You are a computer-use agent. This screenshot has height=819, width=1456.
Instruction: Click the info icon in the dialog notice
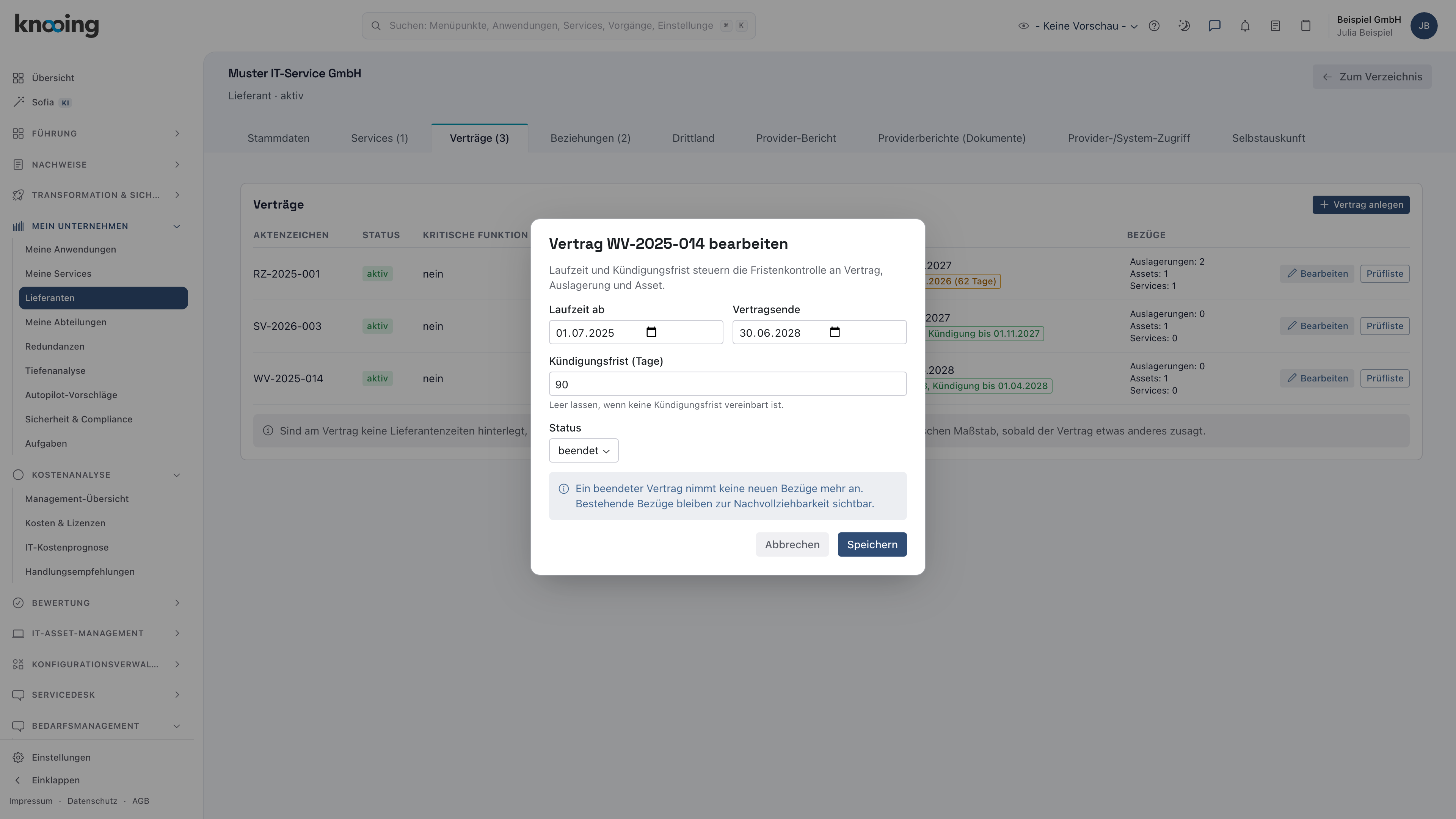tap(563, 489)
